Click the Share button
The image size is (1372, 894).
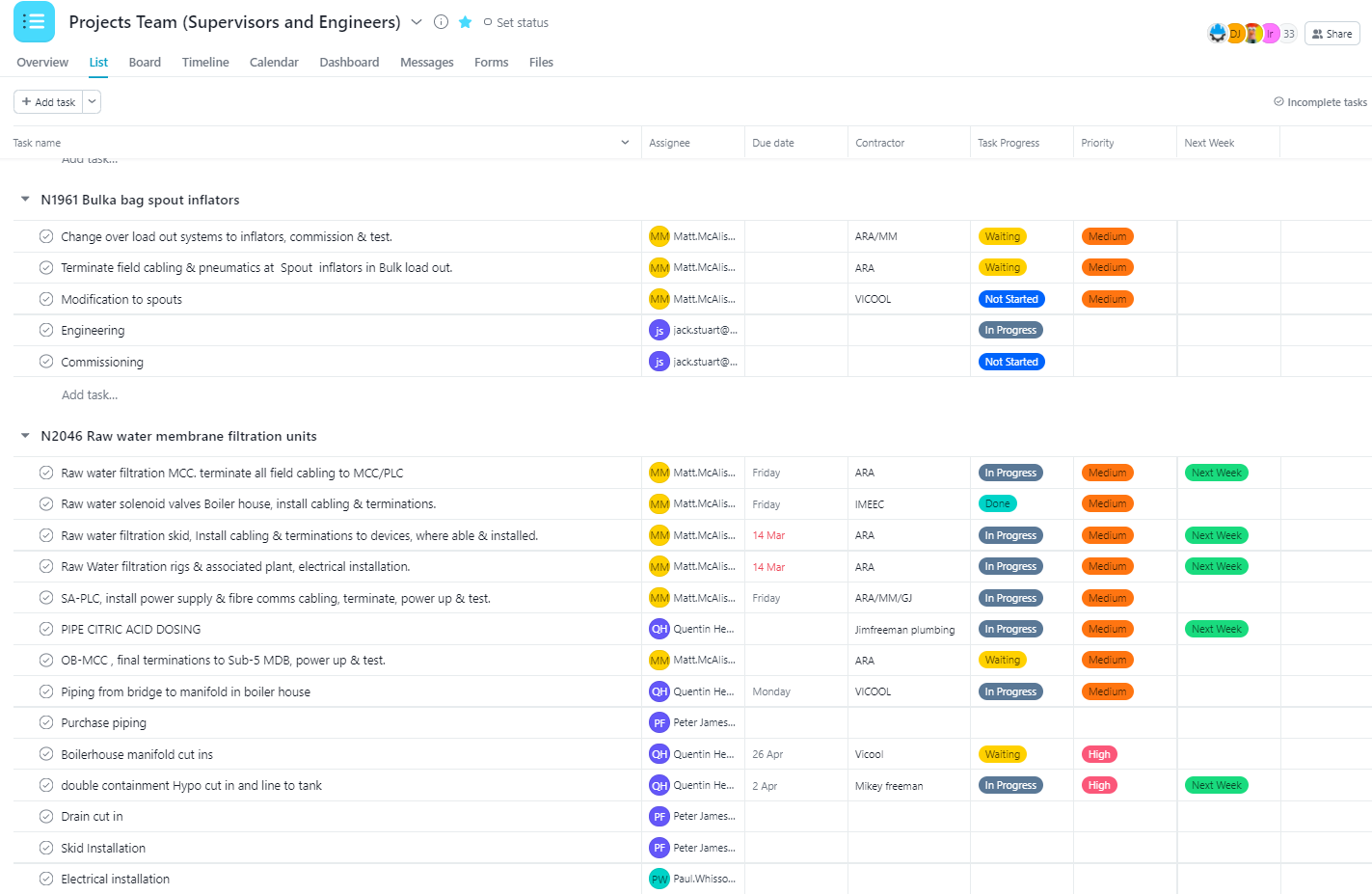point(1332,33)
